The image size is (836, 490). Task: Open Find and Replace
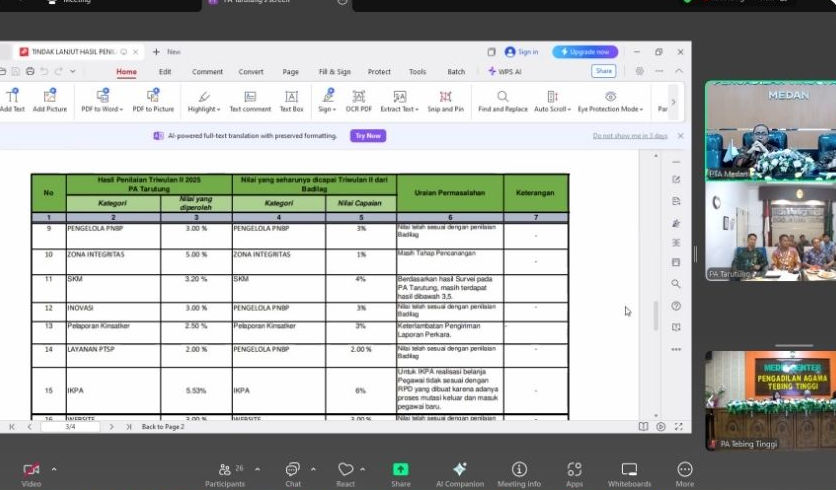coord(502,100)
